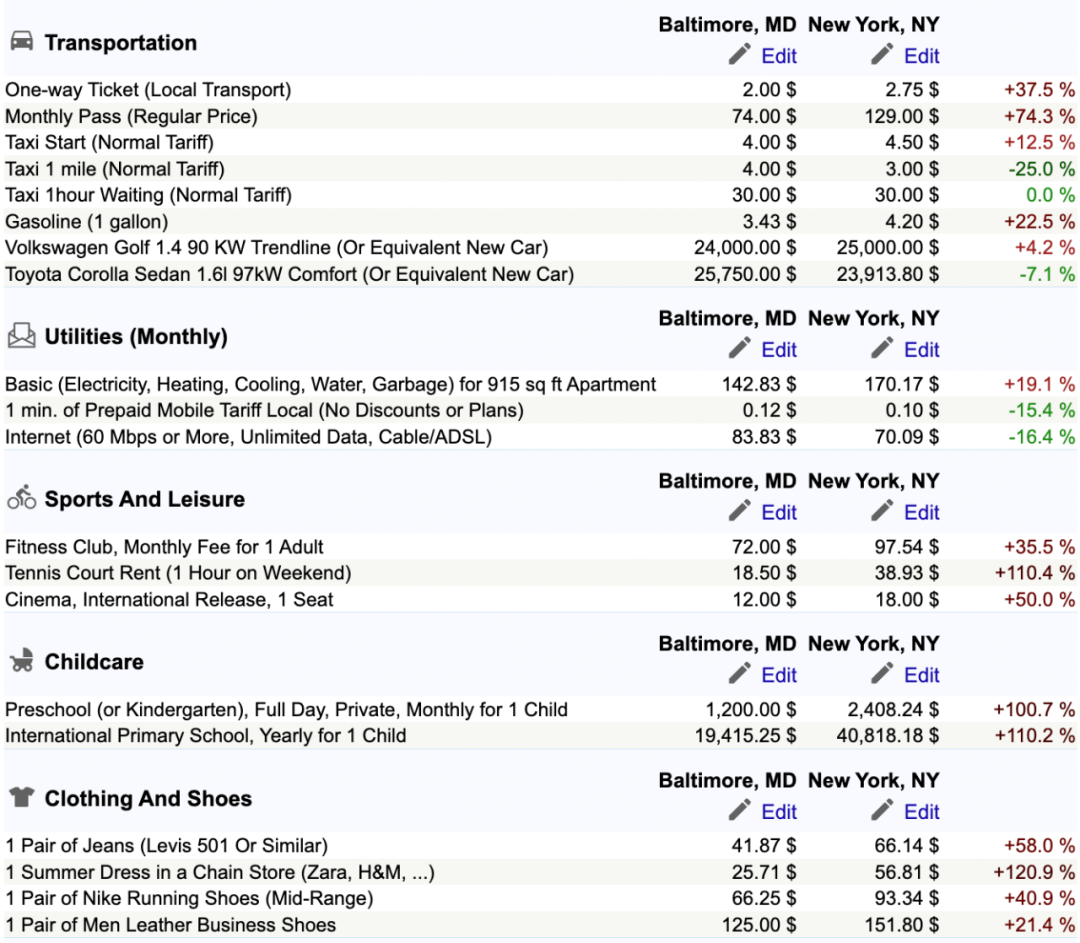Image resolution: width=1080 pixels, height=943 pixels.
Task: Click the Toyota Corolla Sedan row label
Action: coord(289,275)
